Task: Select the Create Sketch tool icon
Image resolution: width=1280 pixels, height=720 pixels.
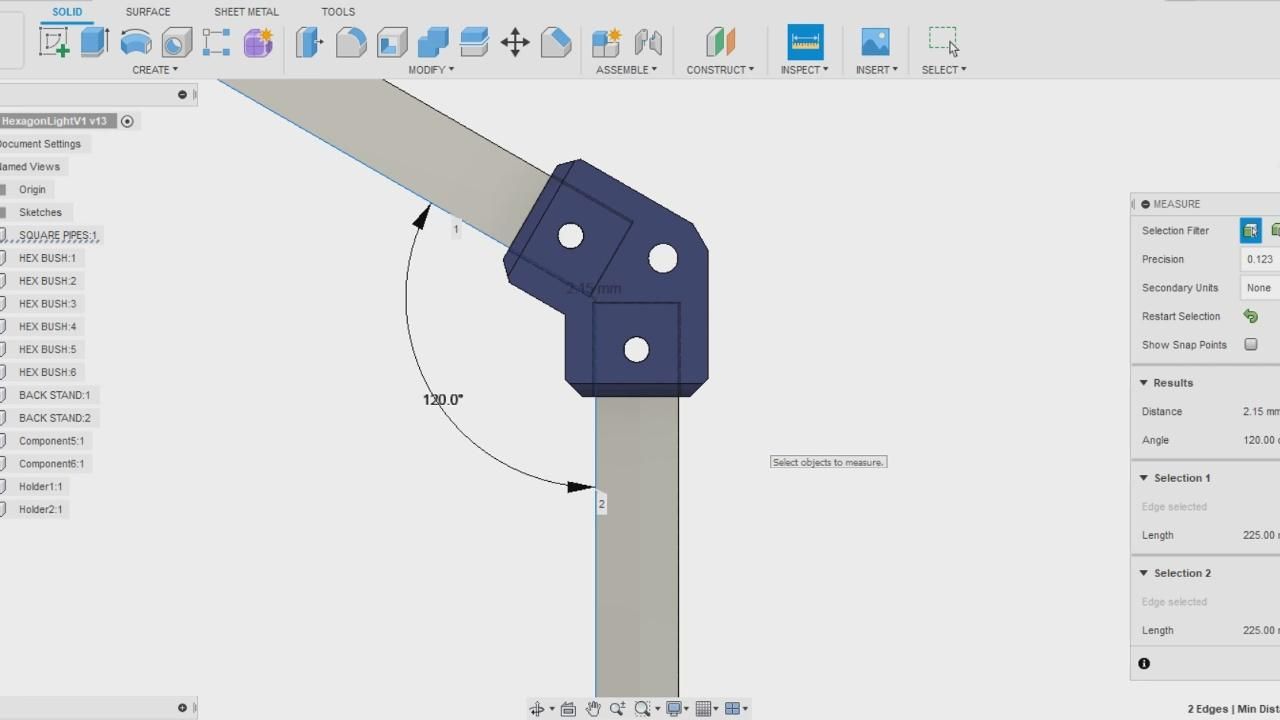Action: 54,42
